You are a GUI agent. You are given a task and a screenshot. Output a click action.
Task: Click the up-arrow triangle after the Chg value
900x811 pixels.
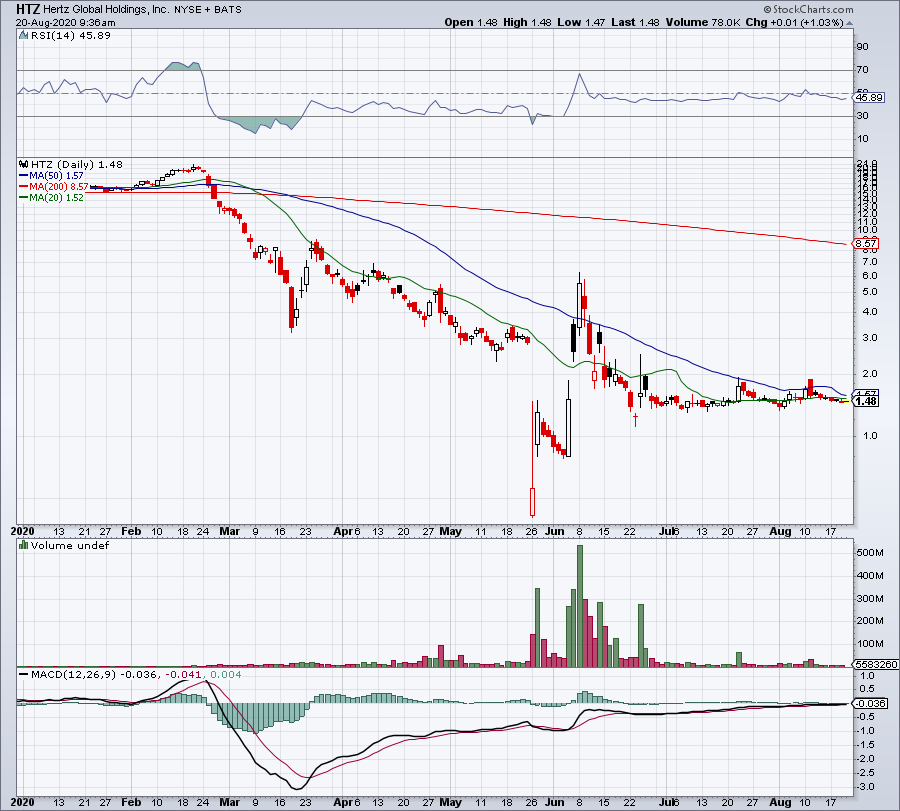tap(849, 23)
